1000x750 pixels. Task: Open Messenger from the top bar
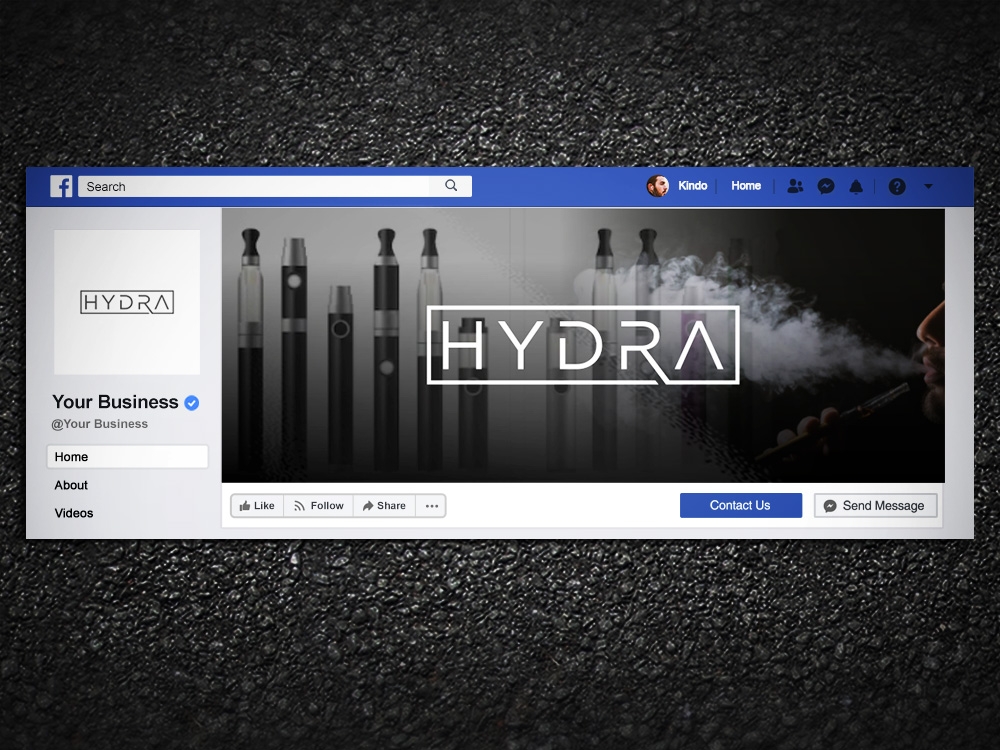(x=826, y=185)
